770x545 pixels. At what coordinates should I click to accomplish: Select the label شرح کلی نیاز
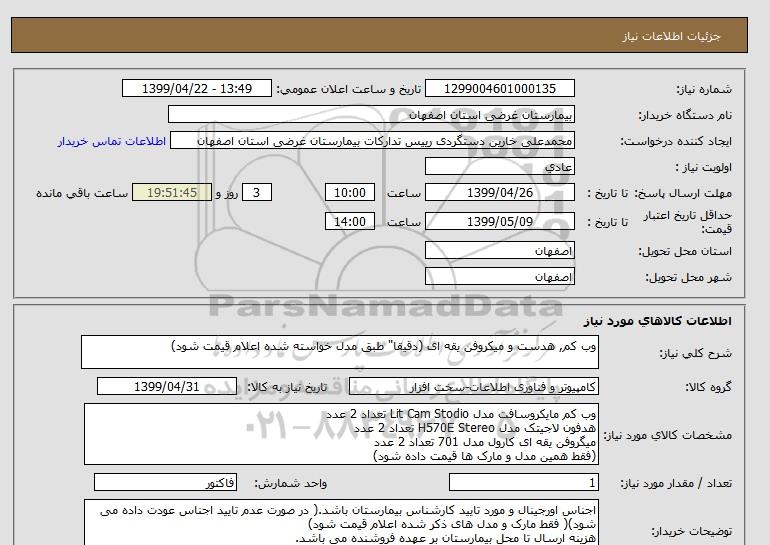click(695, 353)
